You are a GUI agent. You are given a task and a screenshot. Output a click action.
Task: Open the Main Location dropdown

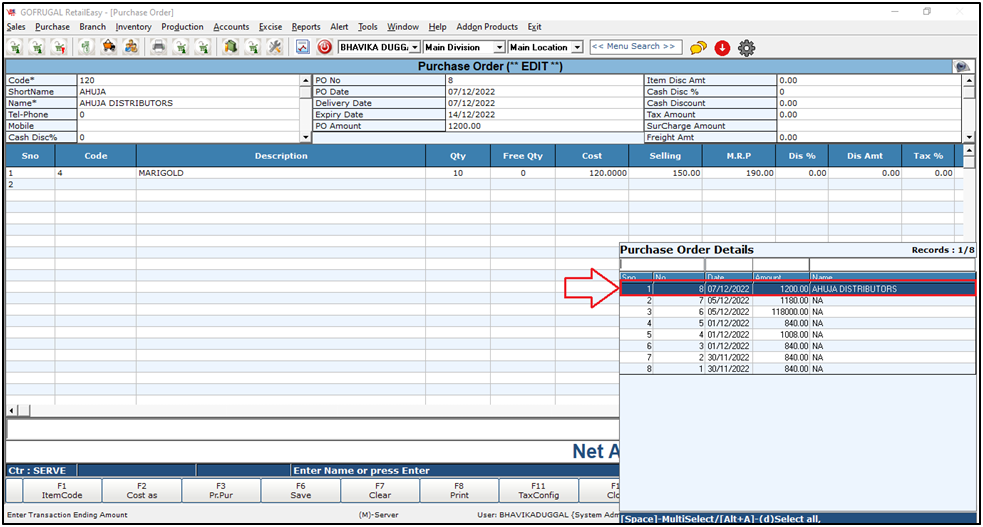coord(577,47)
